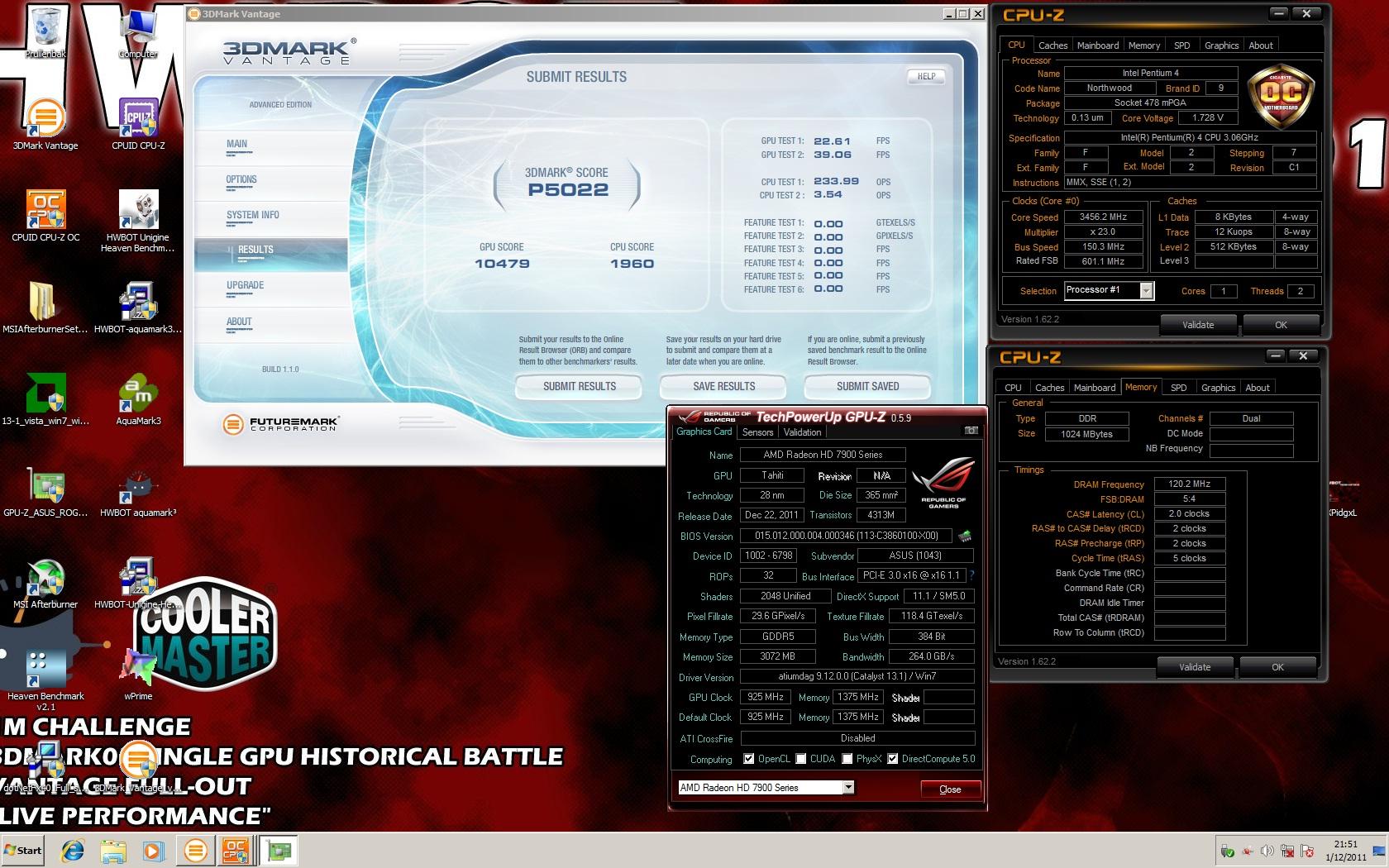Launch 3DMark Vantage desktop shortcut
This screenshot has width=1389, height=868.
[45, 124]
